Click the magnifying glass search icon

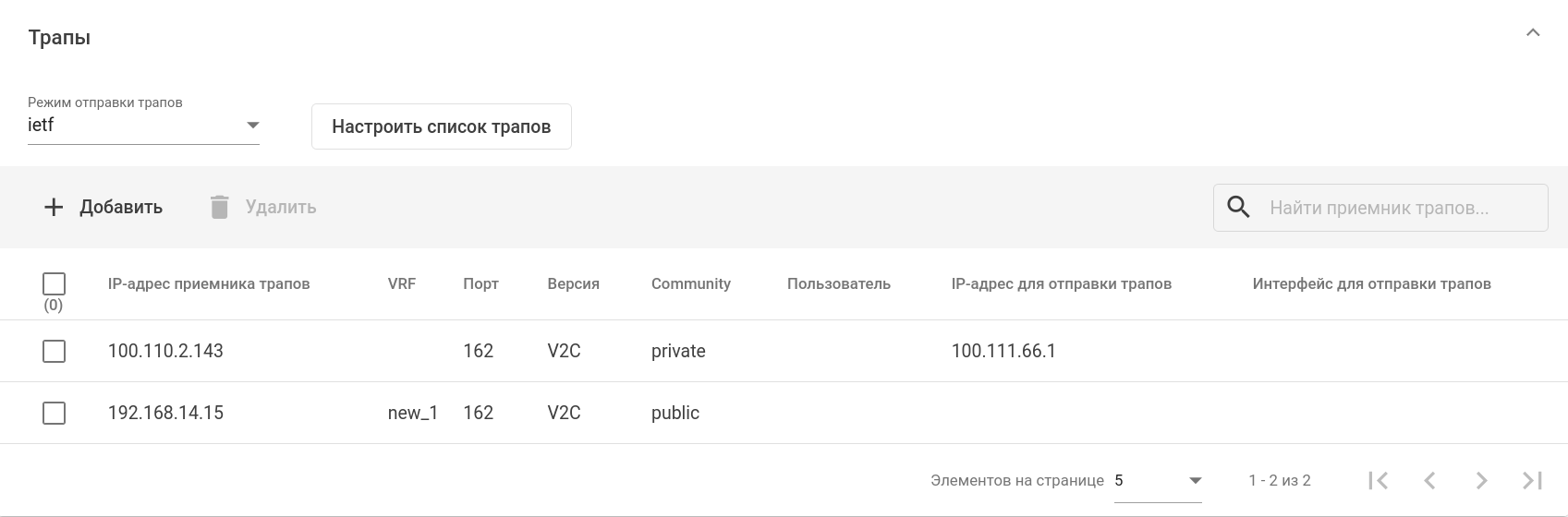1238,207
